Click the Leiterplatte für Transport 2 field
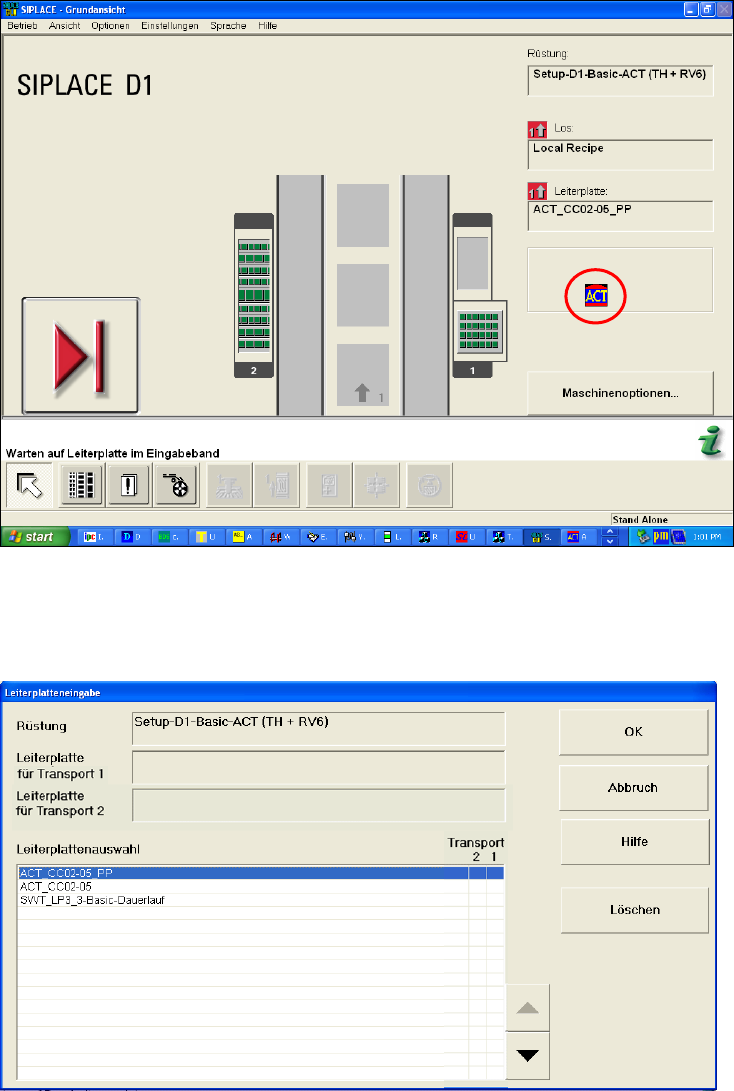Viewport: 734px width, 1091px height. pos(319,805)
